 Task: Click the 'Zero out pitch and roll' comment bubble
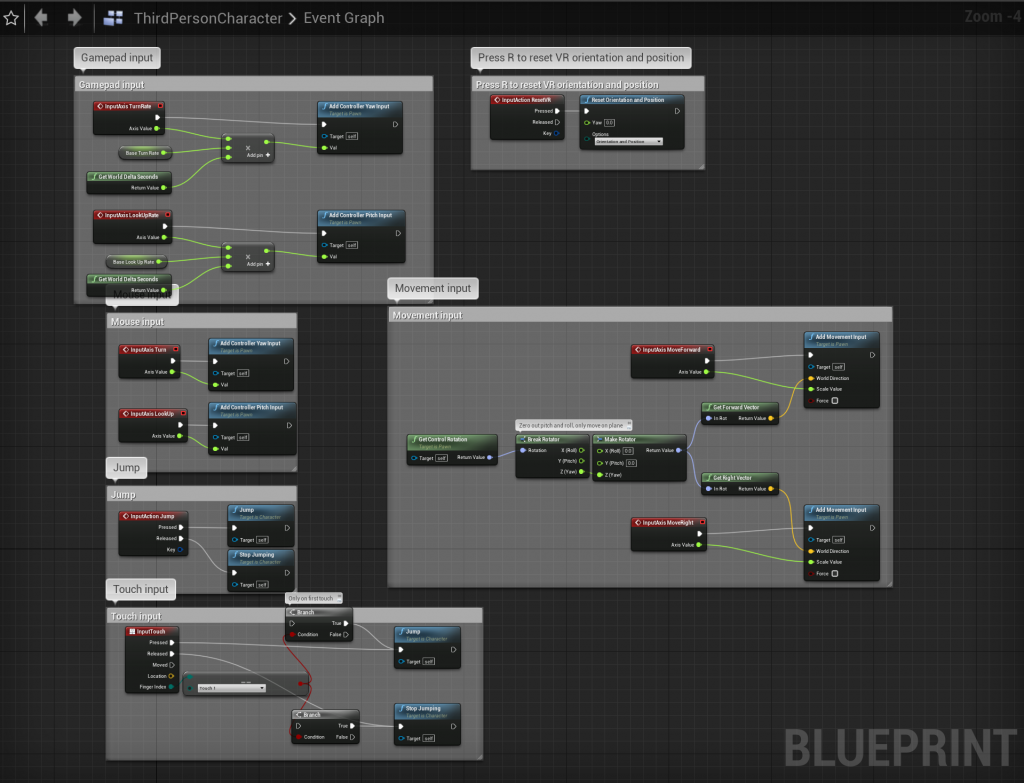tap(573, 425)
